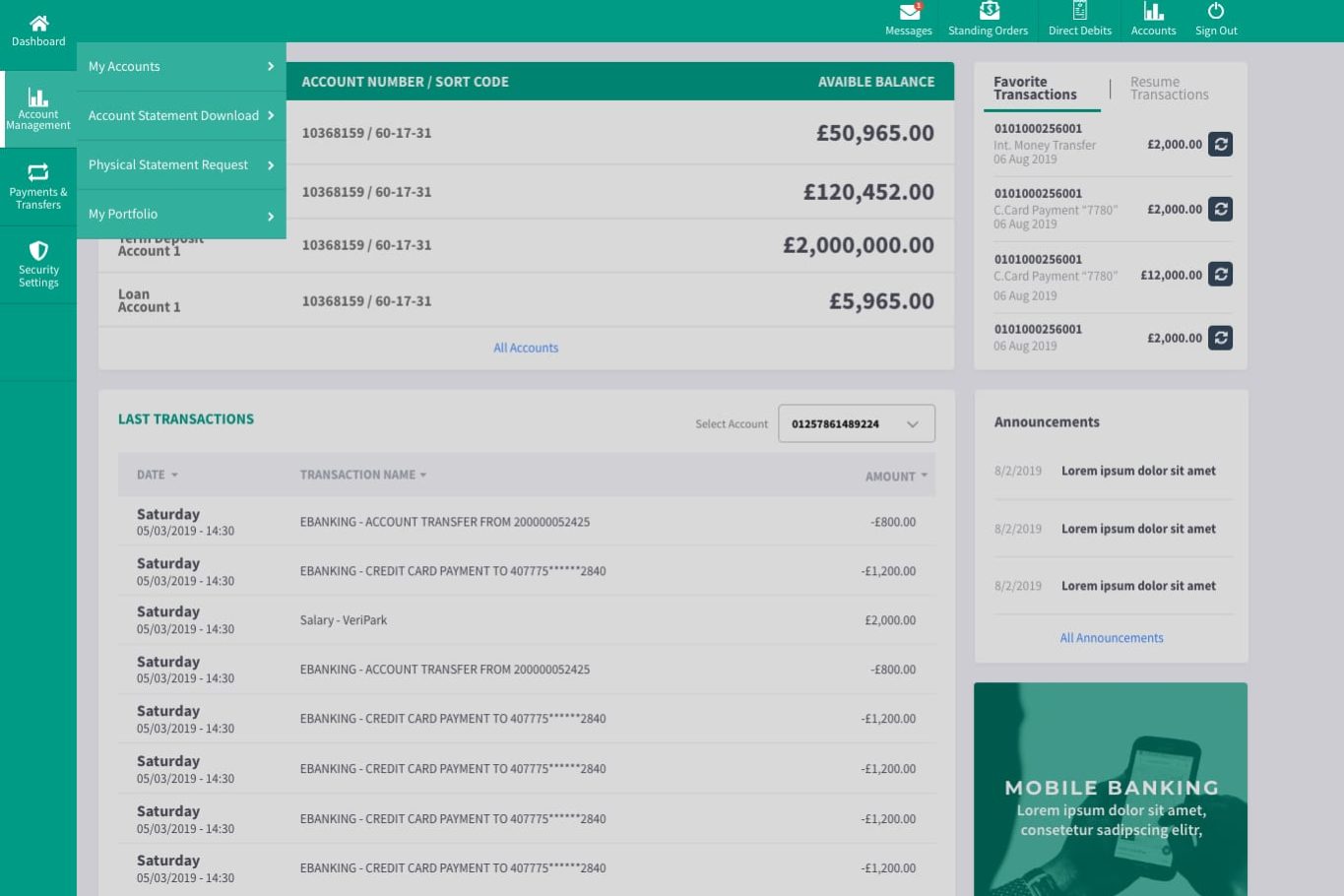Sort by Transaction Name column
The height and width of the screenshot is (896, 1344).
[x=362, y=476]
